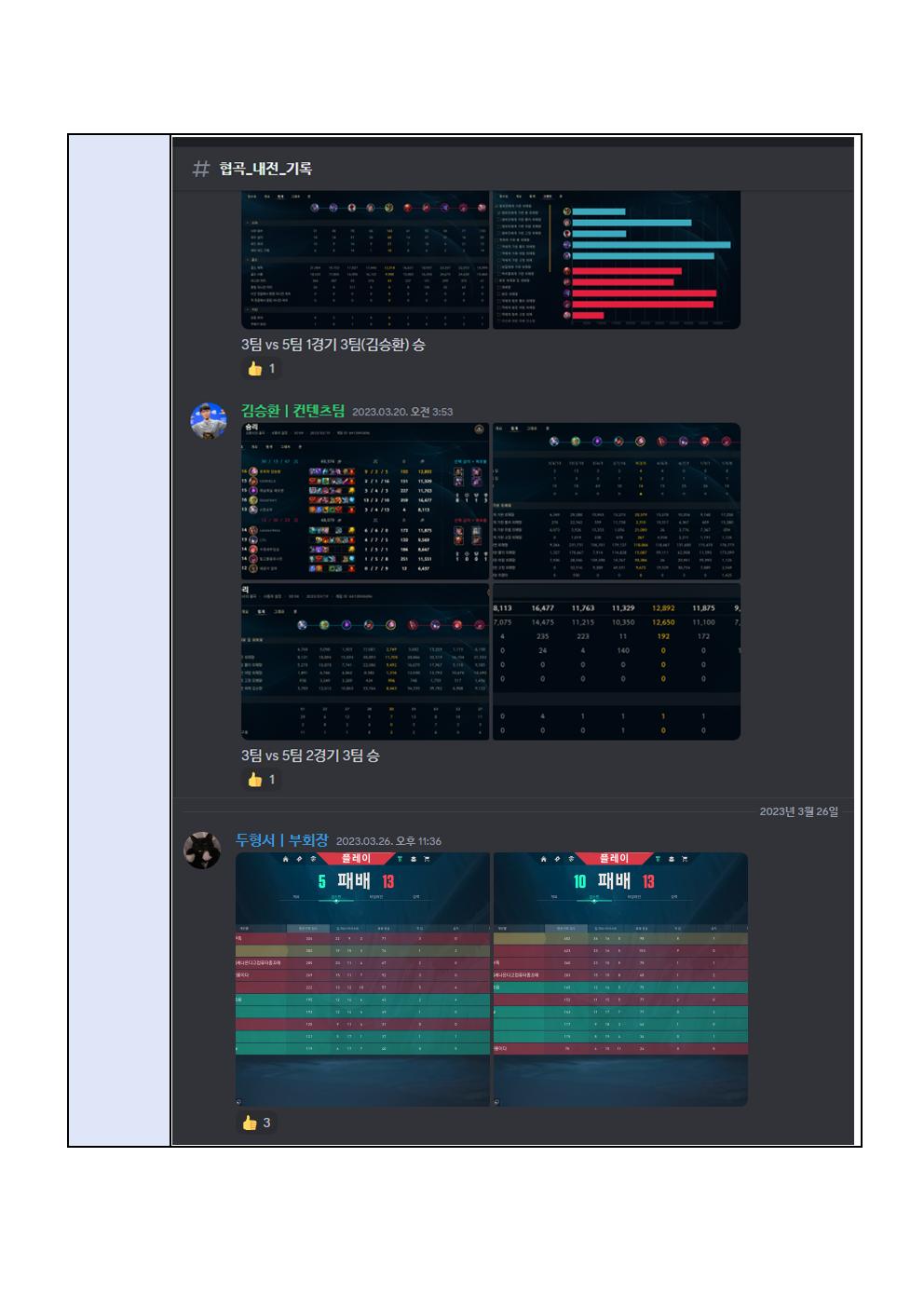This screenshot has width=924, height=1307.
Task: Open the lower-left damage stats screenshot
Action: pyautogui.click(x=365, y=661)
